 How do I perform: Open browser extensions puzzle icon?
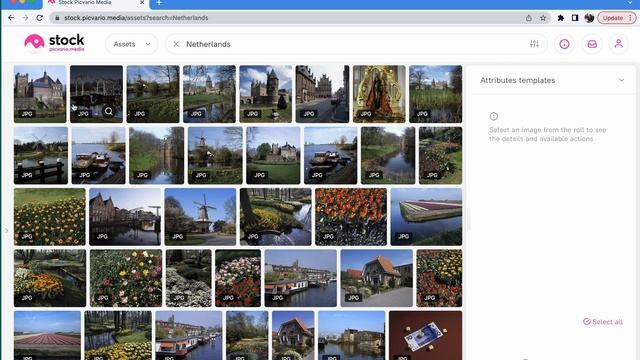[x=561, y=18]
